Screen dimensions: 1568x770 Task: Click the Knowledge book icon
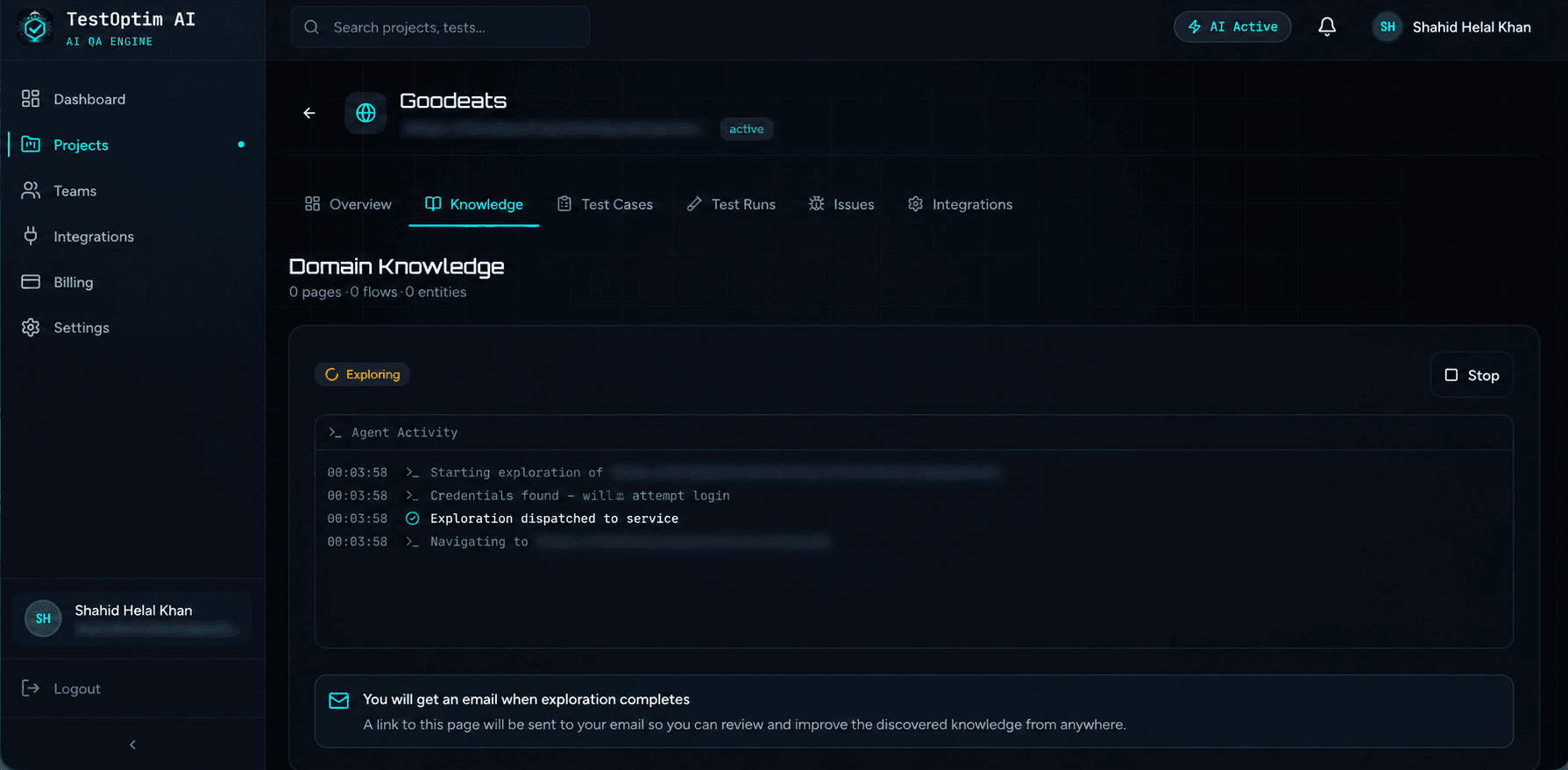click(x=433, y=203)
